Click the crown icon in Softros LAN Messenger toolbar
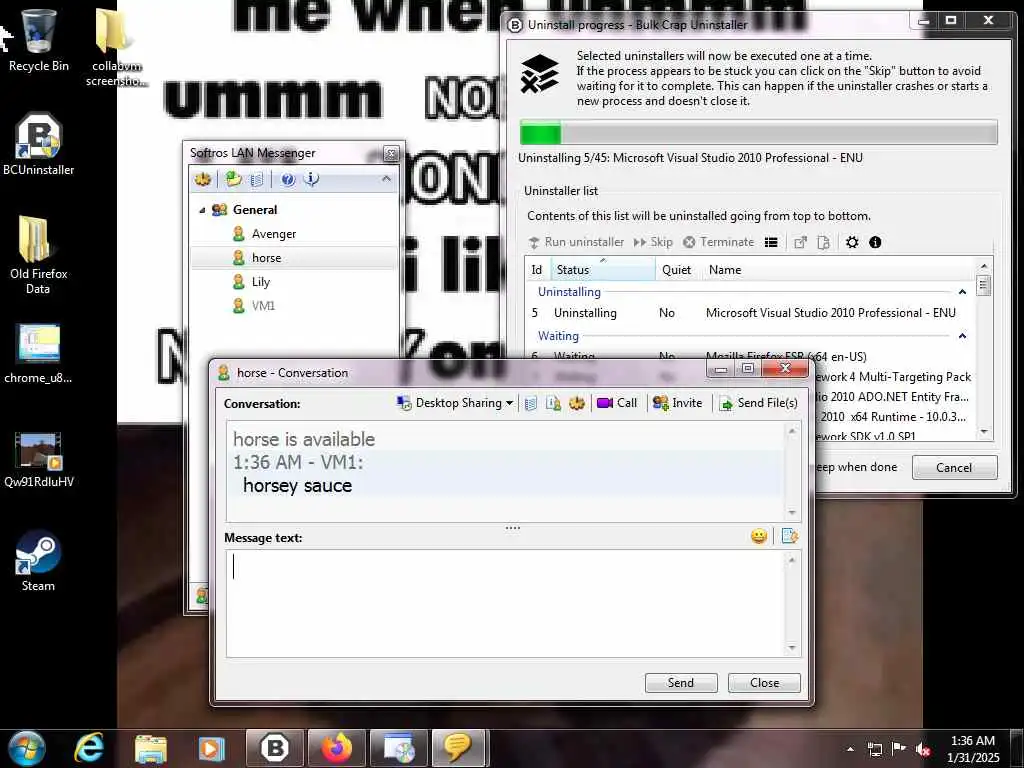The image size is (1024, 768). 203,179
